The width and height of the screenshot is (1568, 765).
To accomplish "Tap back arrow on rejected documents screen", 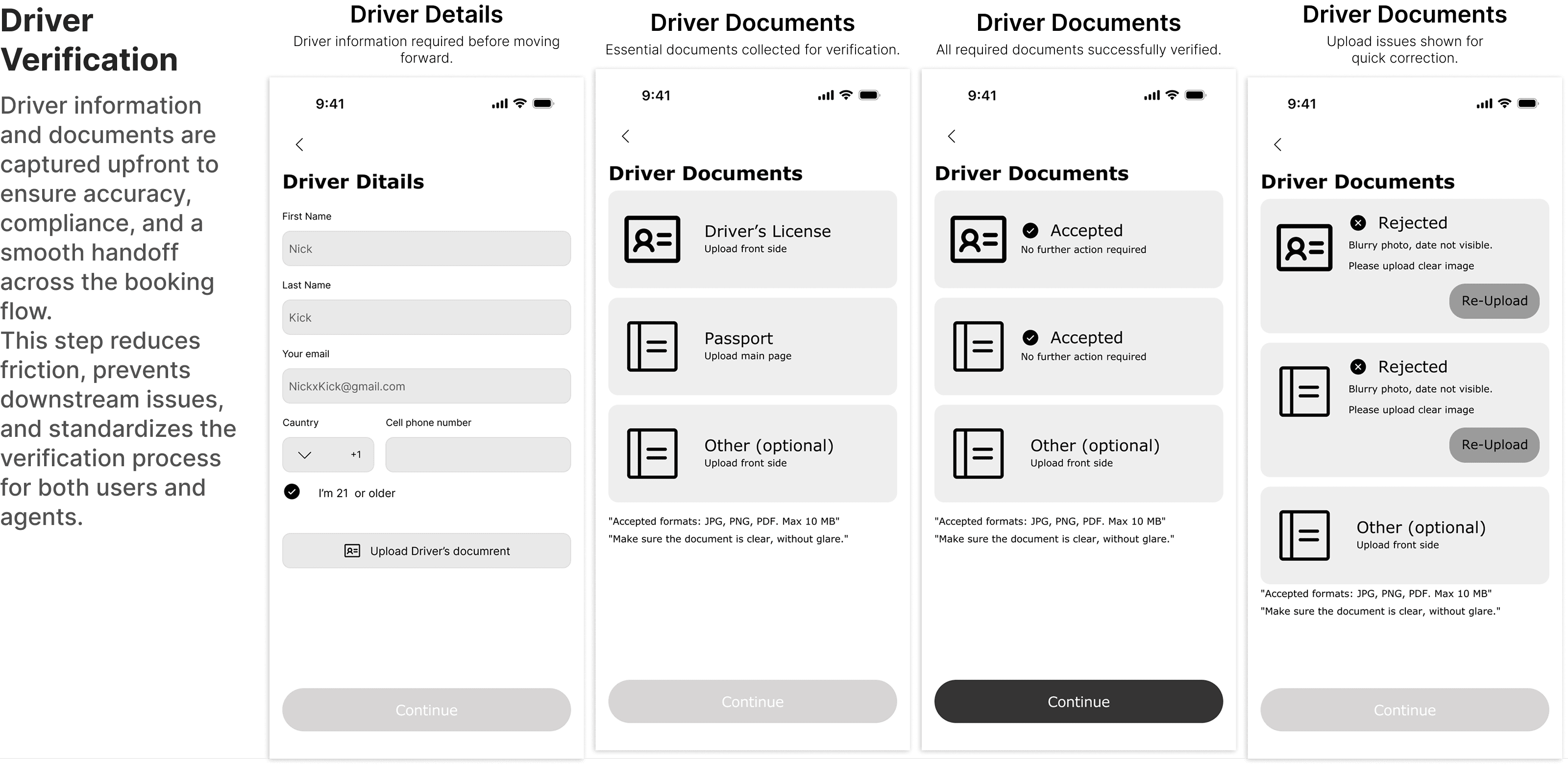I will point(1277,144).
